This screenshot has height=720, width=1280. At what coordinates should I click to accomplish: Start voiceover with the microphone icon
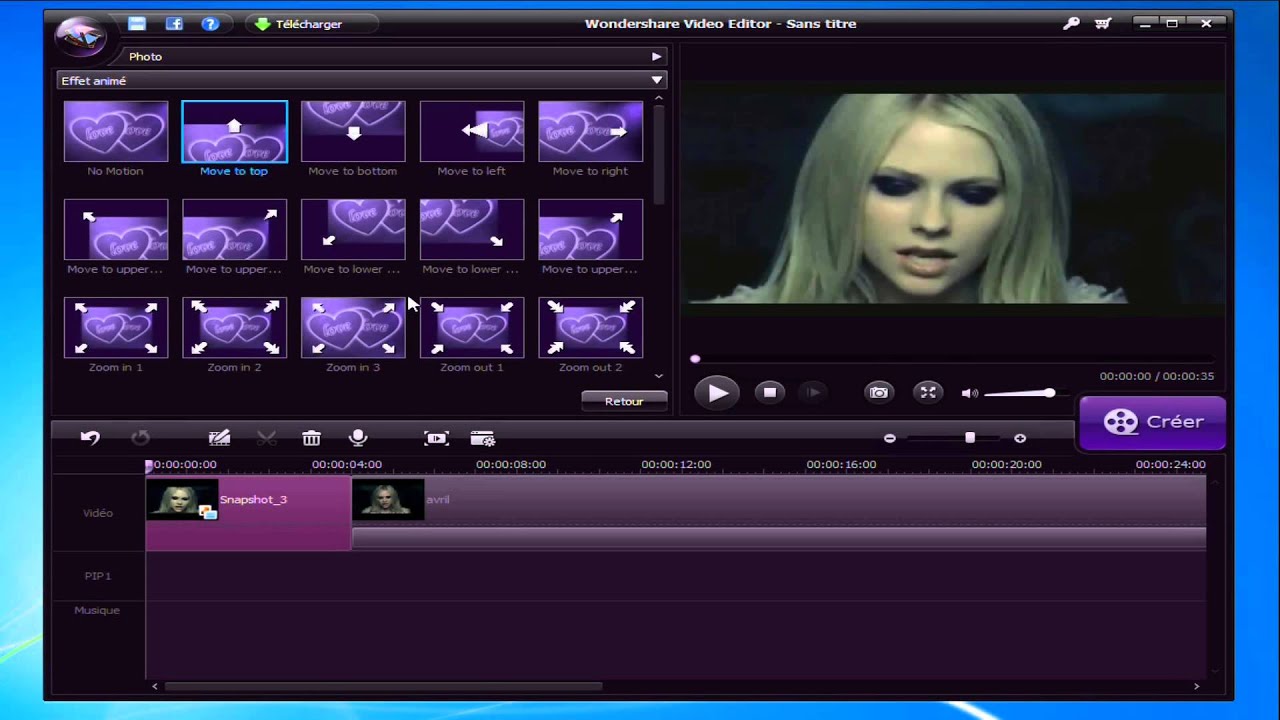coord(358,438)
